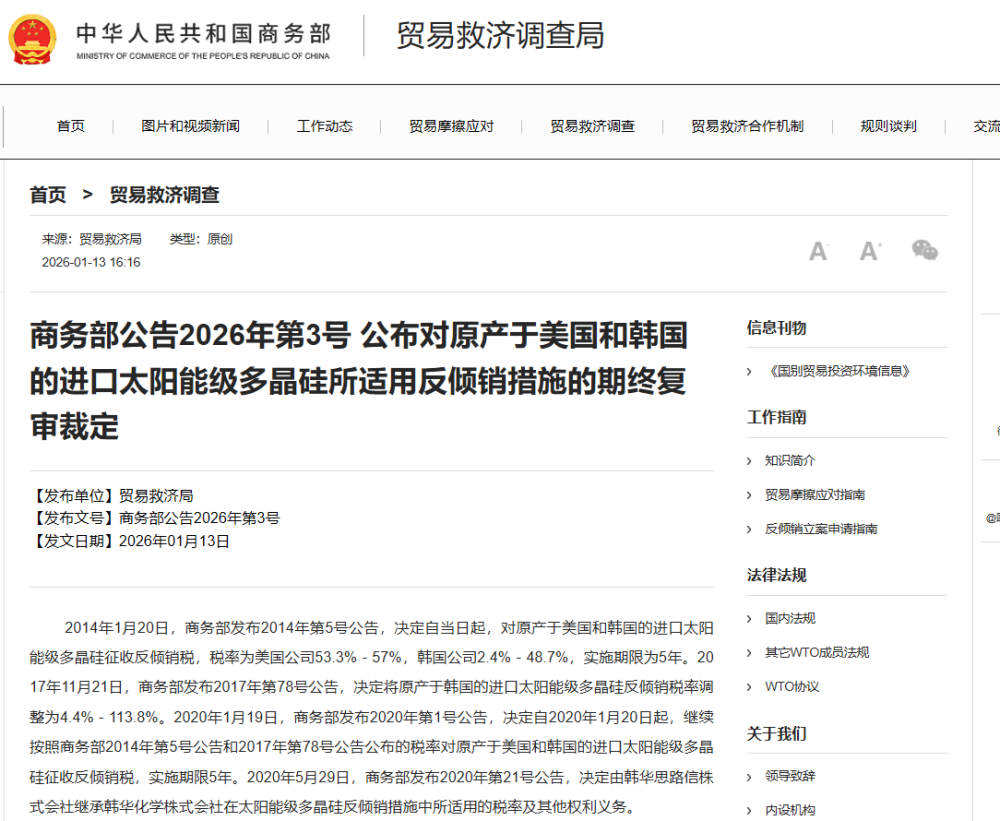Click the chevron beside 知识简介
This screenshot has width=1000, height=821.
pos(749,461)
